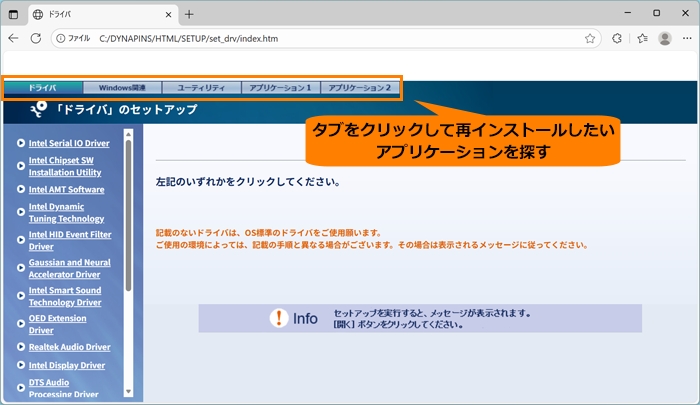Click bullet icon beside Realtek Audio Driver
Viewport: 700px width, 405px height.
[x=21, y=347]
